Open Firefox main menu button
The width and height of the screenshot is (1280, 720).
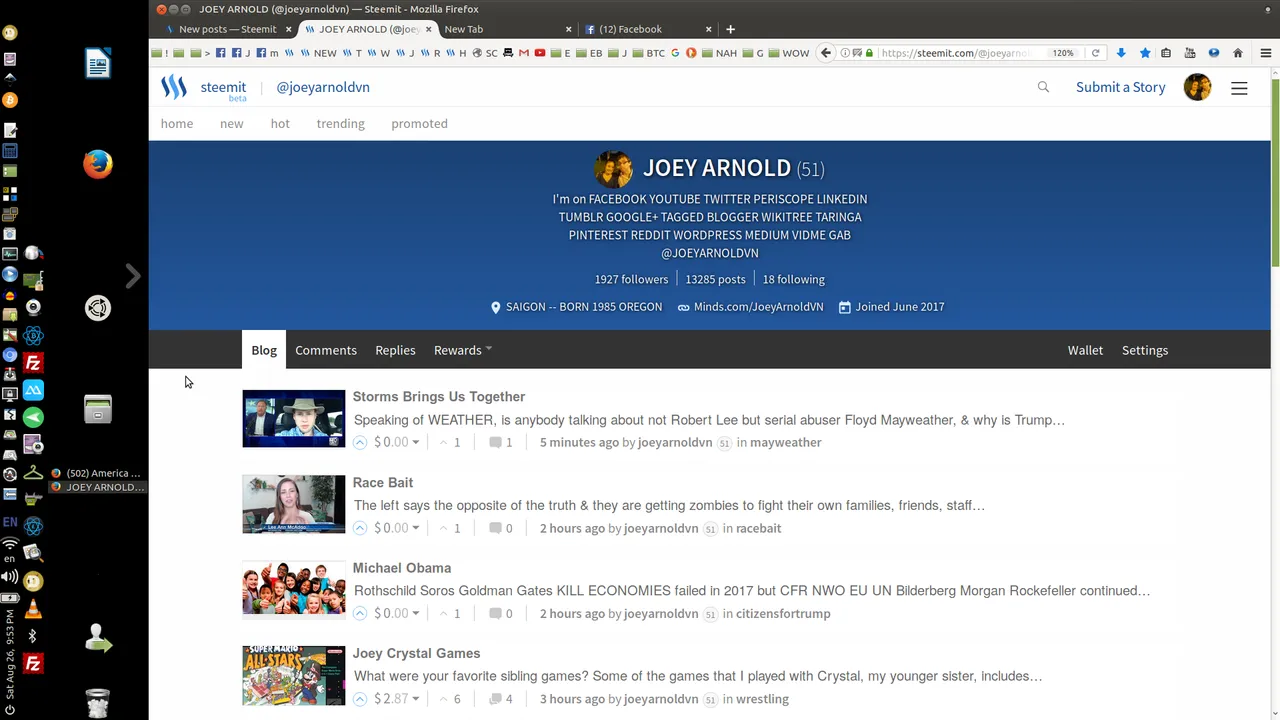pyautogui.click(x=1266, y=53)
